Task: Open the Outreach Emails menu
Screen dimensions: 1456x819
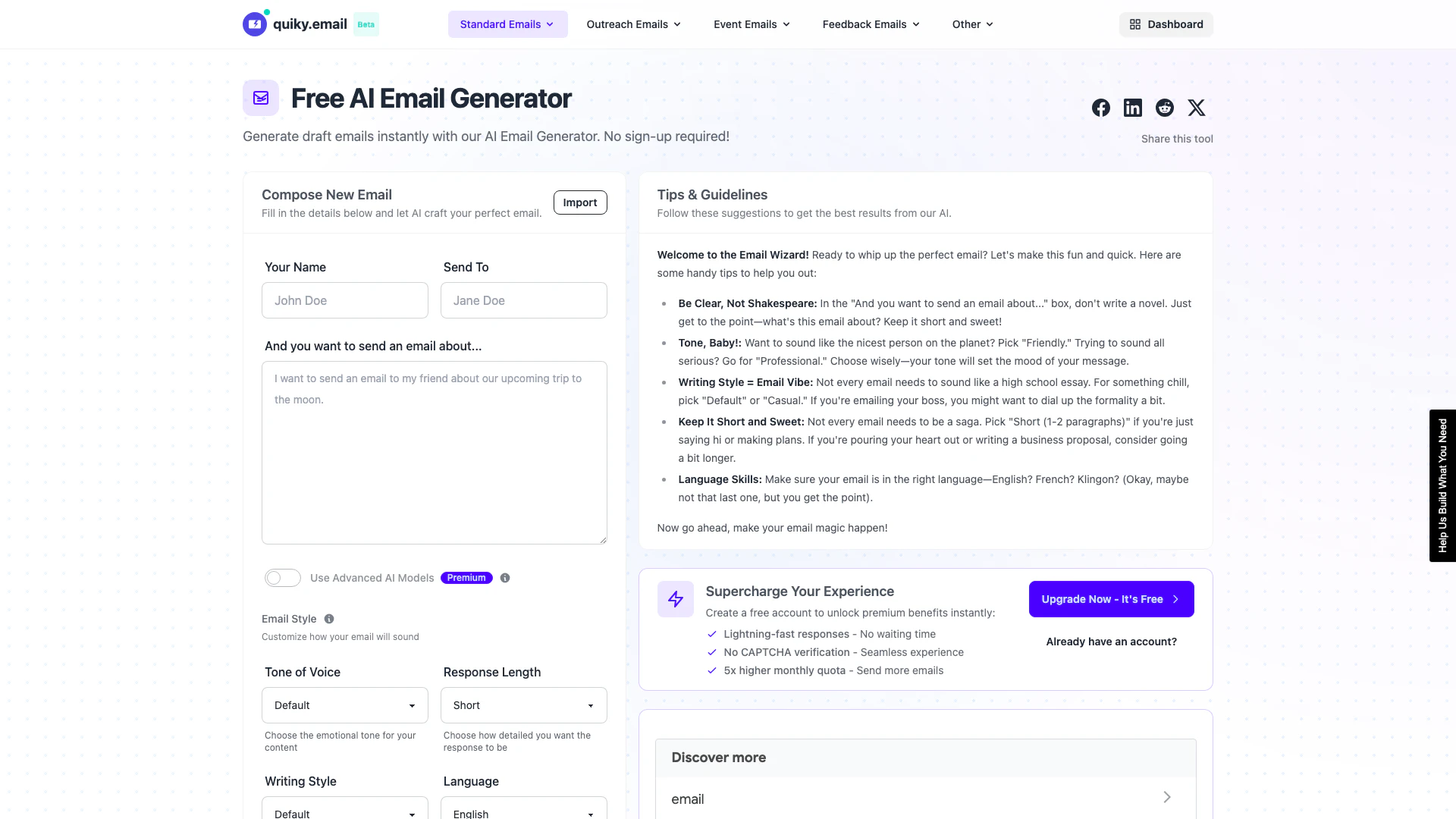Action: (634, 24)
